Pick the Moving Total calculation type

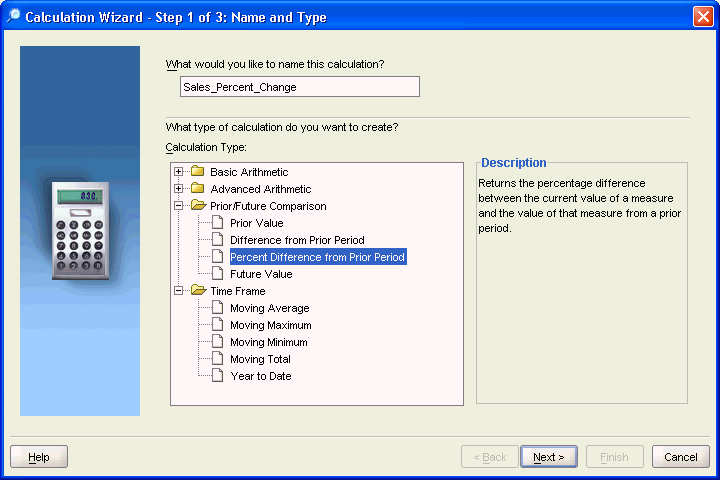260,359
